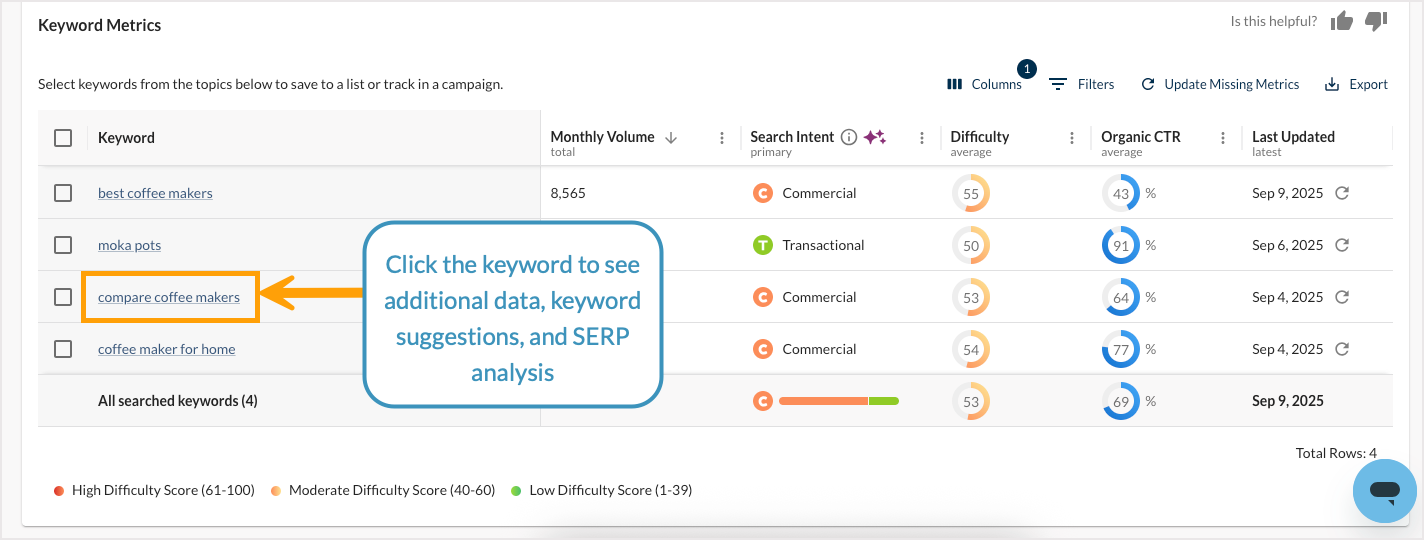Screen dimensions: 1424x540
Task: Open the Filters panel
Action: tap(1081, 84)
